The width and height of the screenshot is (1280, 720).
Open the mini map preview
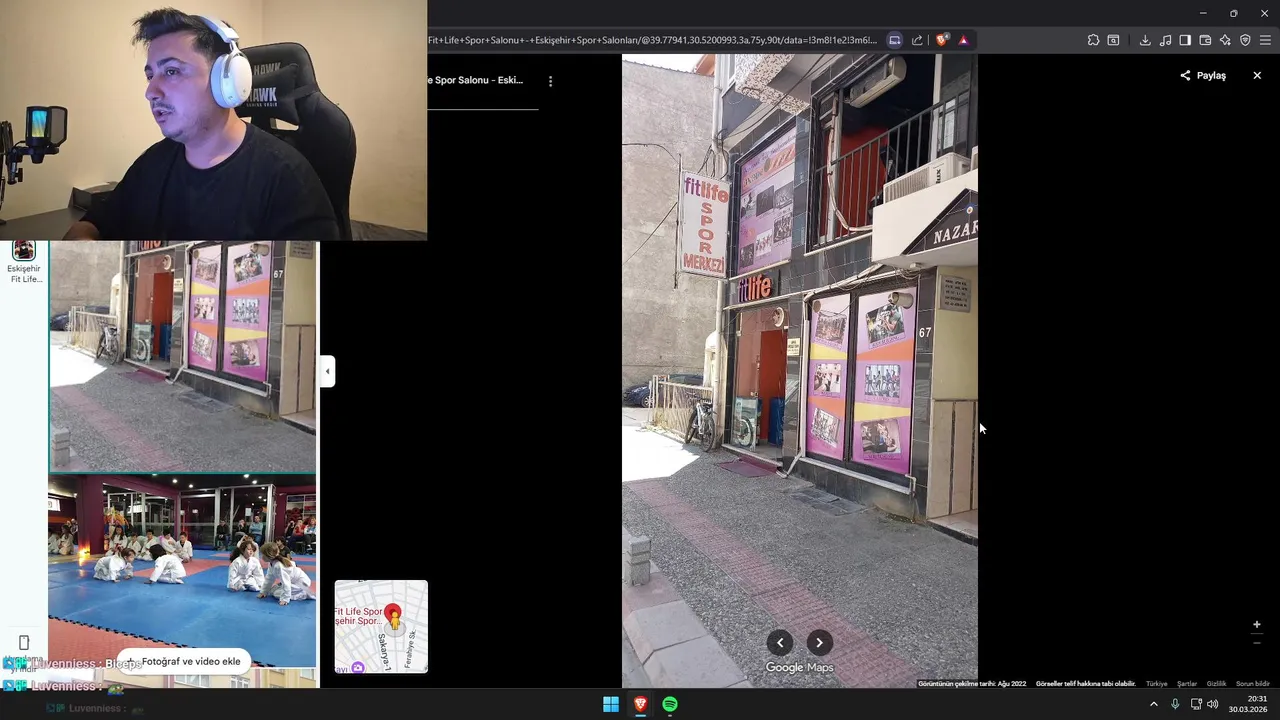coord(381,627)
